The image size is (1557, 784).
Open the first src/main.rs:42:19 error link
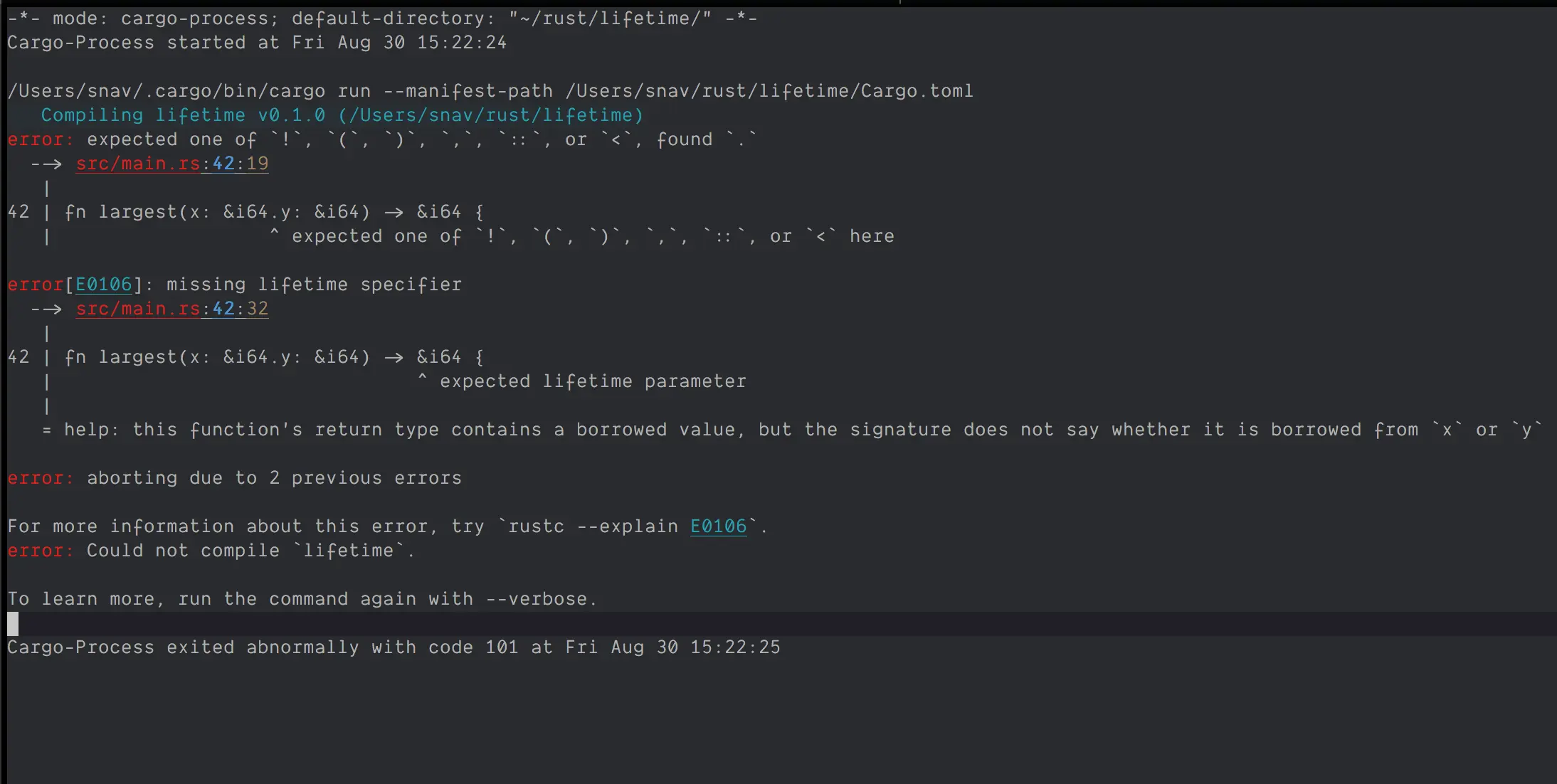click(x=172, y=164)
